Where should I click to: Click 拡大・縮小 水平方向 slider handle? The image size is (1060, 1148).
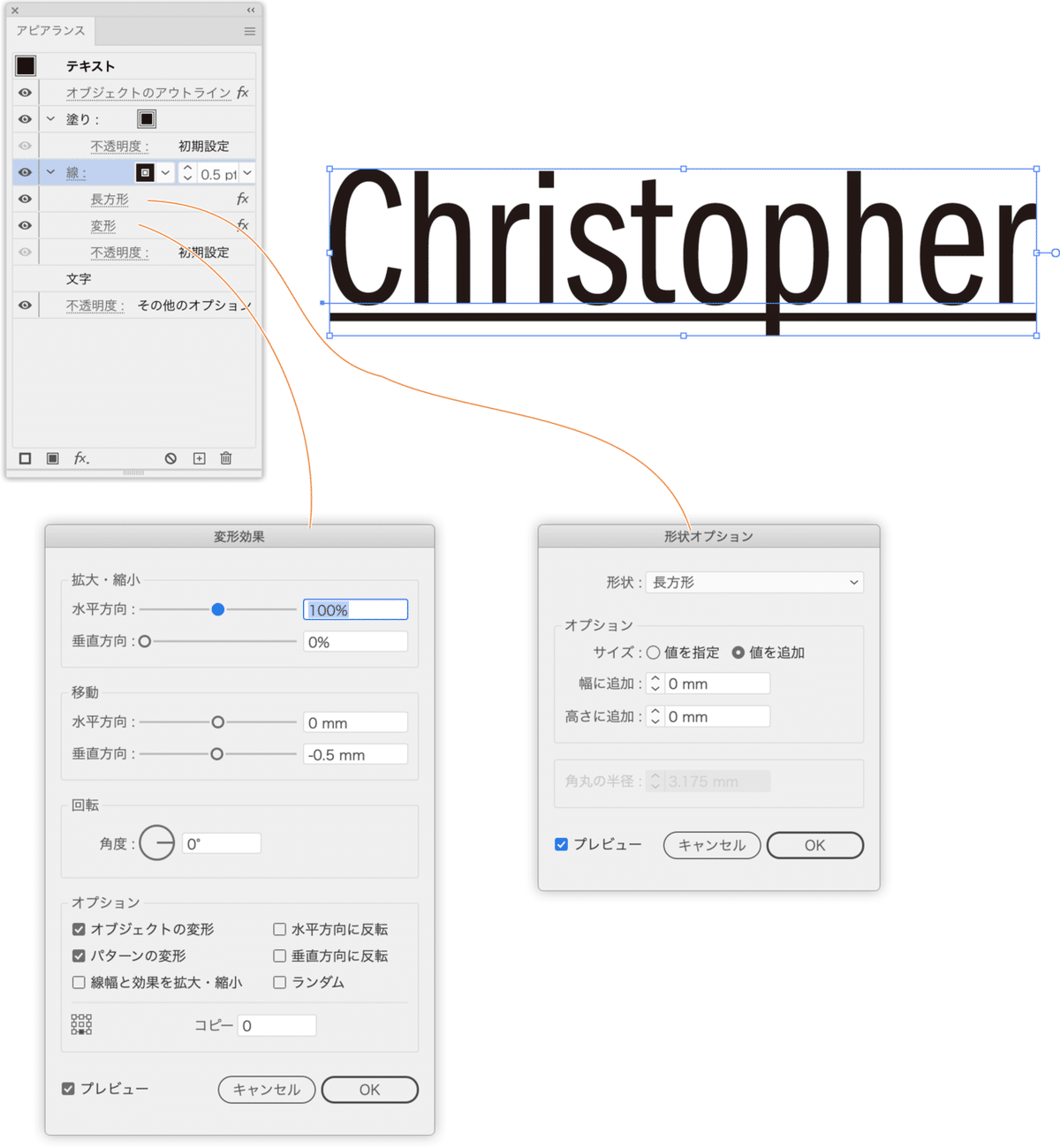pyautogui.click(x=218, y=609)
